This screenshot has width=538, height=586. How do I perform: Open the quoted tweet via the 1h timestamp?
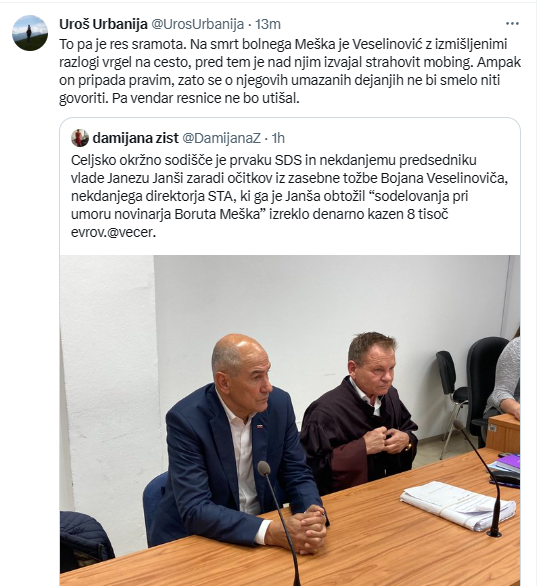pyautogui.click(x=278, y=138)
